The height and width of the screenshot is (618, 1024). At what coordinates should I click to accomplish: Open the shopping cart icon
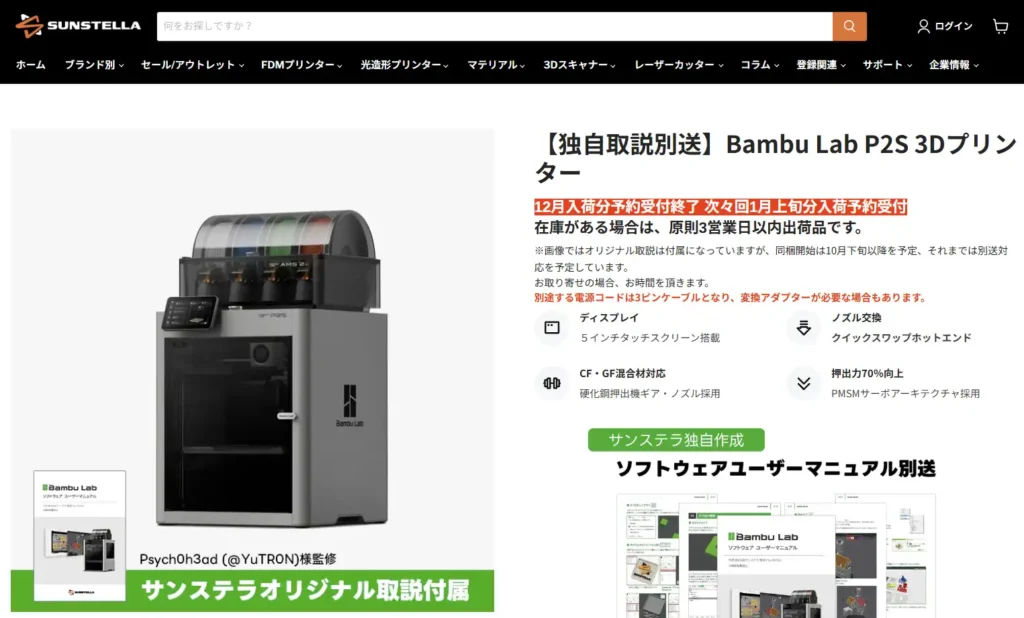[x=1000, y=26]
